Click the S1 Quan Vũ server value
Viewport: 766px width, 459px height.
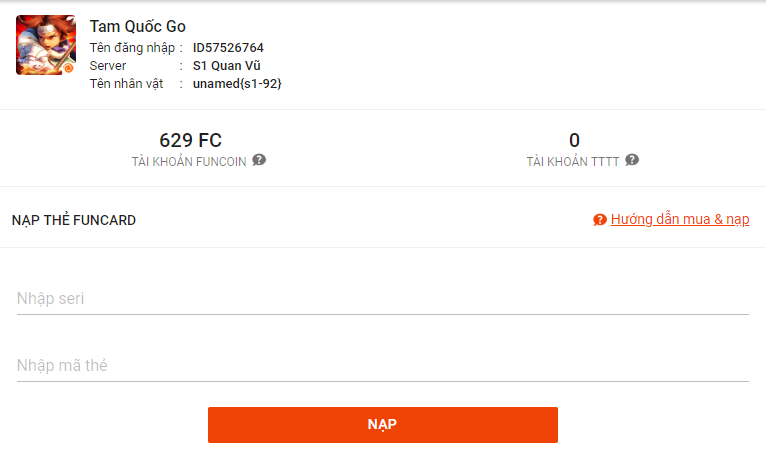(x=227, y=65)
